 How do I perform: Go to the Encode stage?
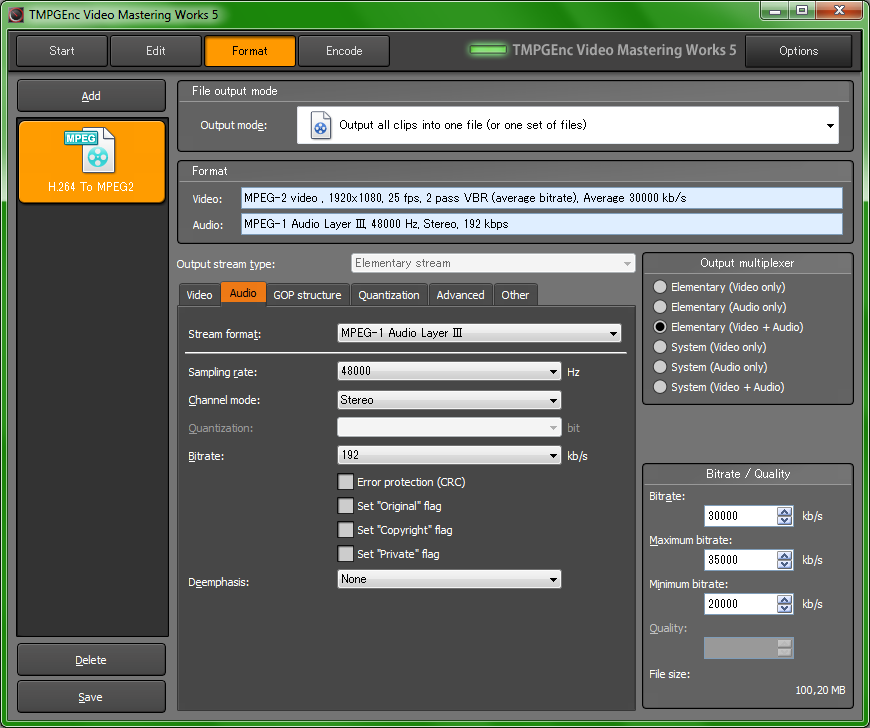[x=344, y=51]
